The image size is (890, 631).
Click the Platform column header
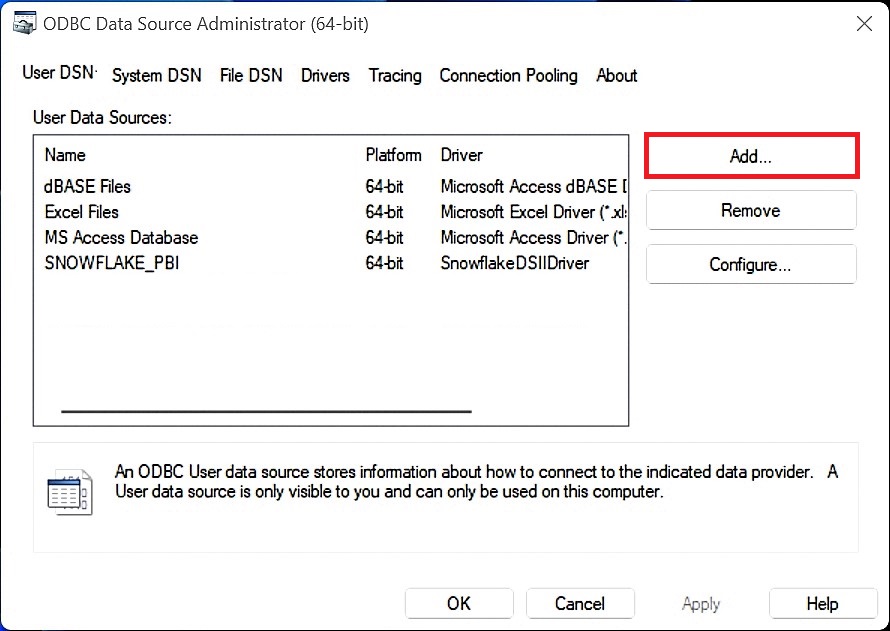click(x=393, y=155)
